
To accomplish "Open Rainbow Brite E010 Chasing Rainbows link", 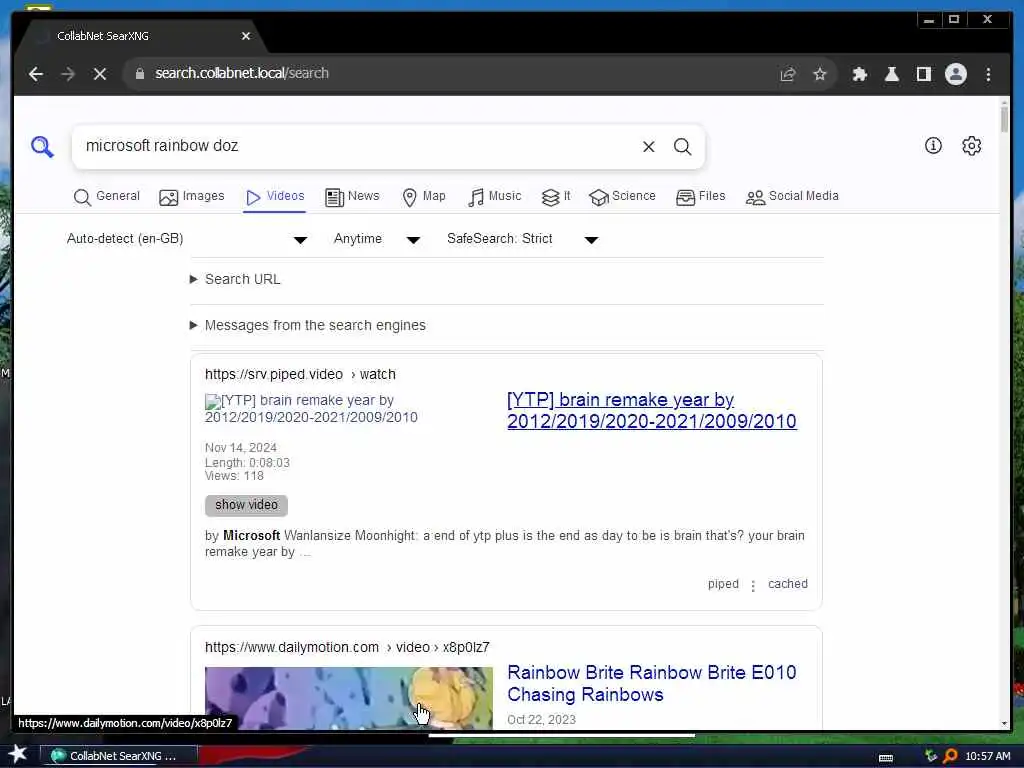I will coord(652,683).
